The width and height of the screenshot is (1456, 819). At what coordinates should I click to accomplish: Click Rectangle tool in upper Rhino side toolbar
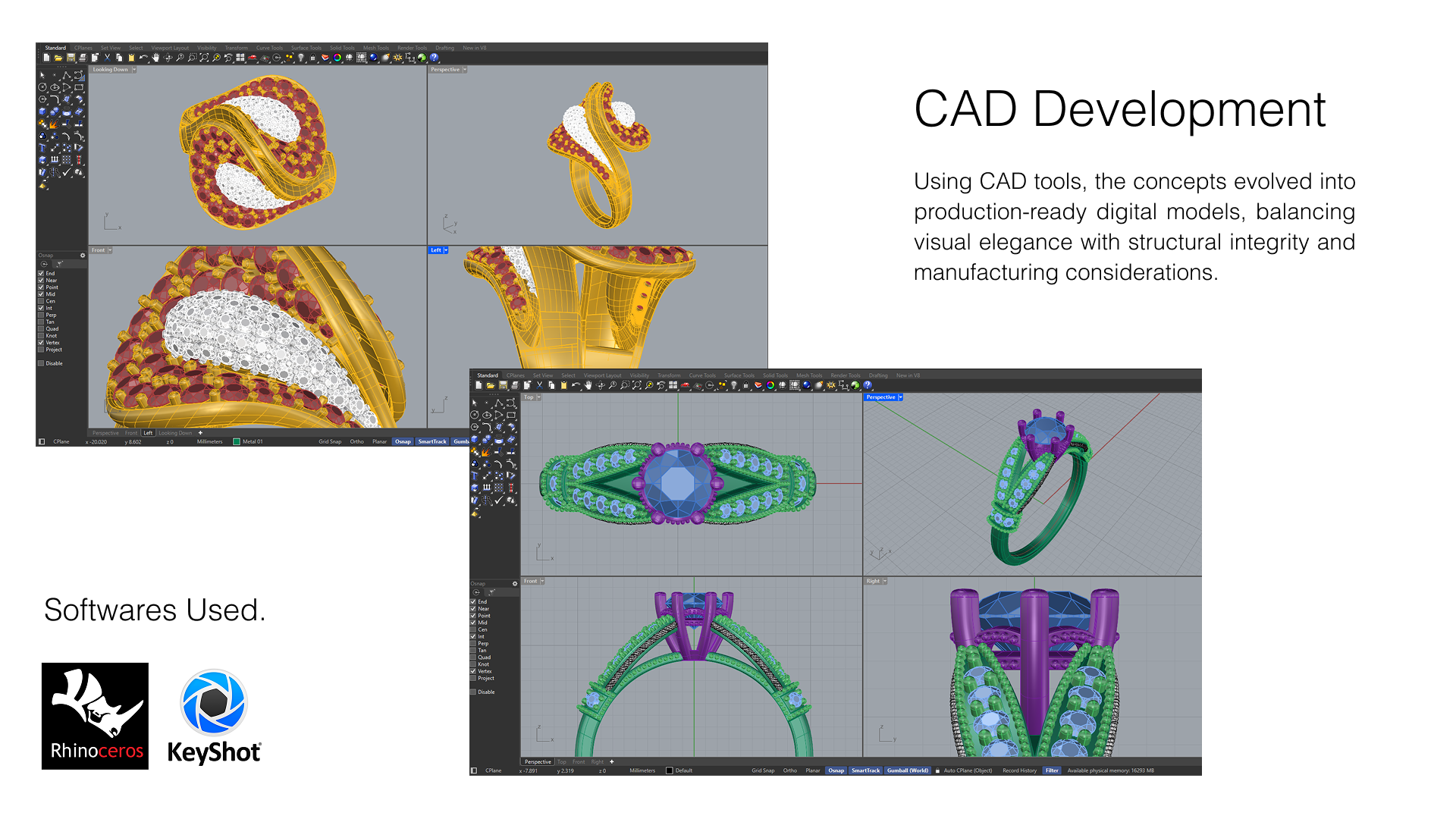[79, 87]
